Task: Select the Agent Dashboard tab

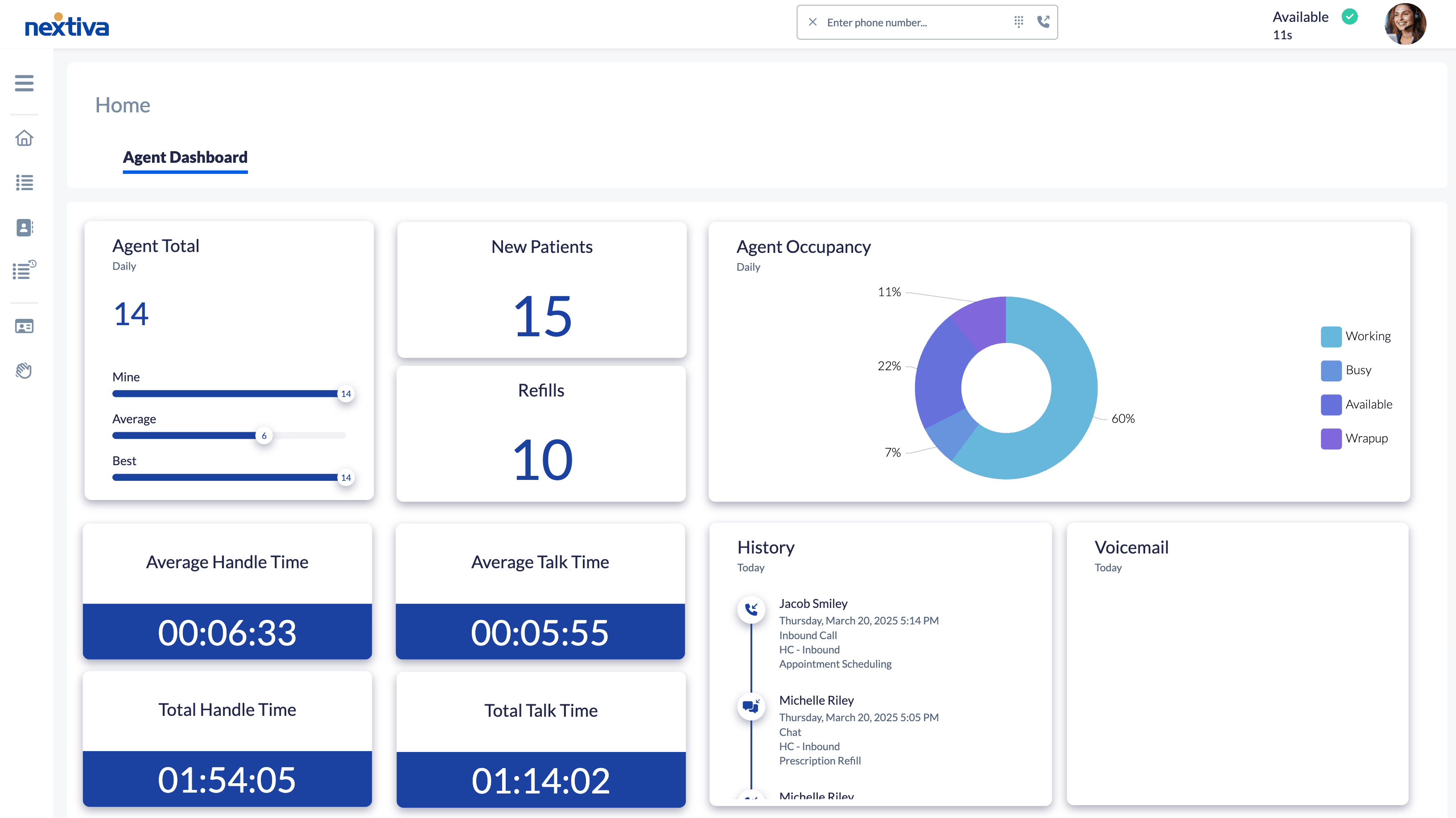Action: click(185, 157)
